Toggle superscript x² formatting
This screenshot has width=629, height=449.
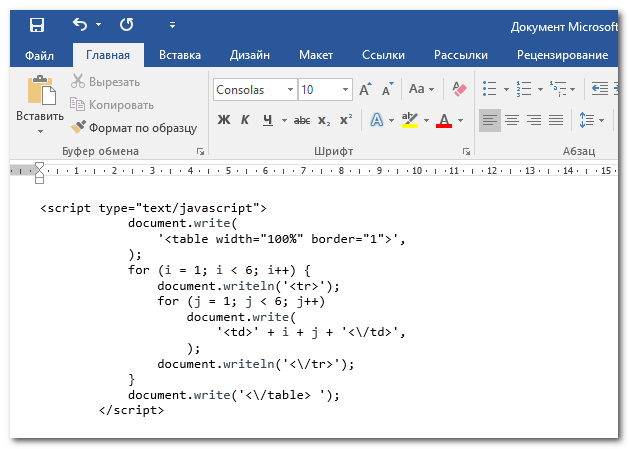[346, 120]
